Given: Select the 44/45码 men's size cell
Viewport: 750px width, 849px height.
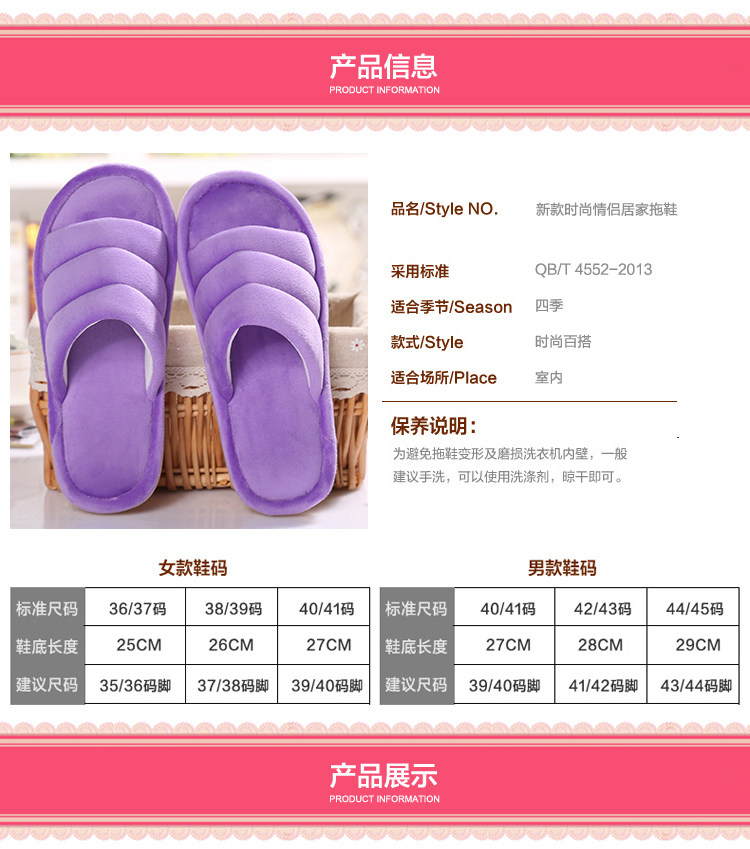Looking at the screenshot, I should coord(693,607).
